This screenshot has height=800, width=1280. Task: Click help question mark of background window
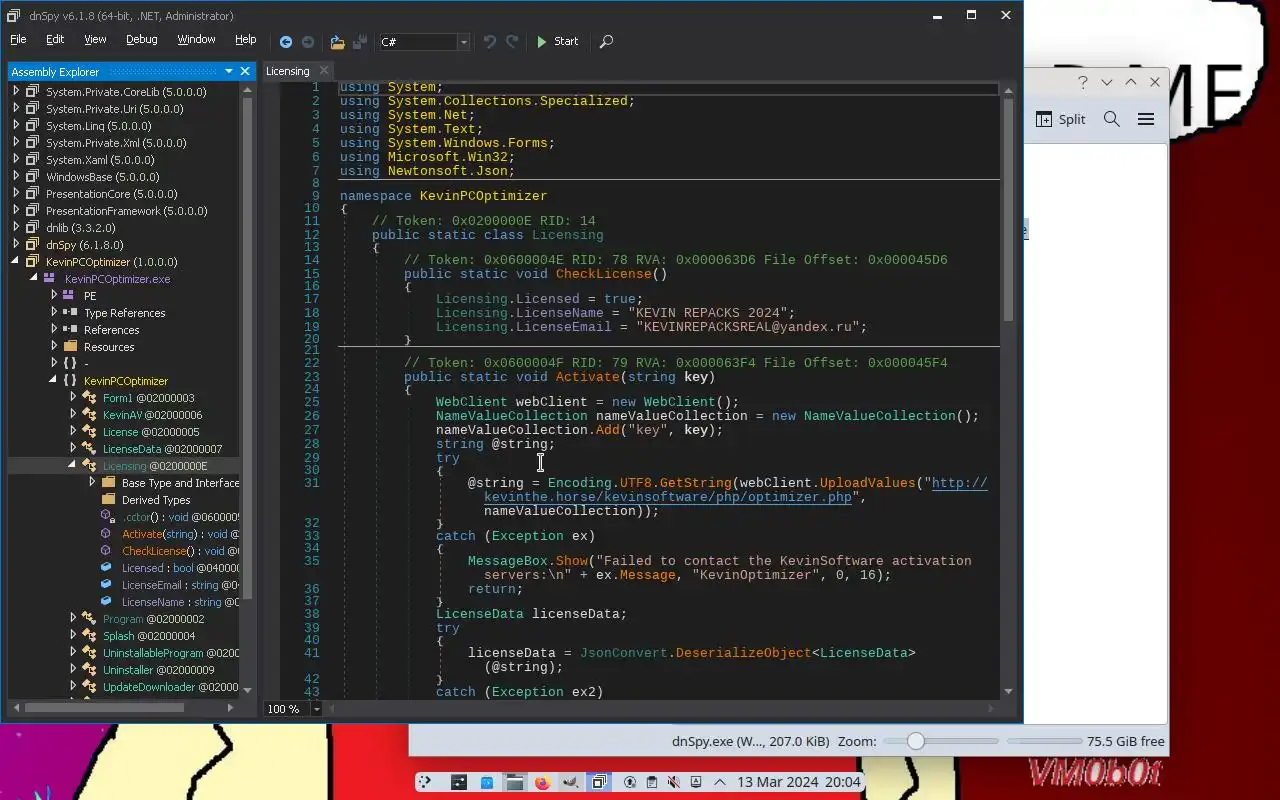click(1082, 82)
